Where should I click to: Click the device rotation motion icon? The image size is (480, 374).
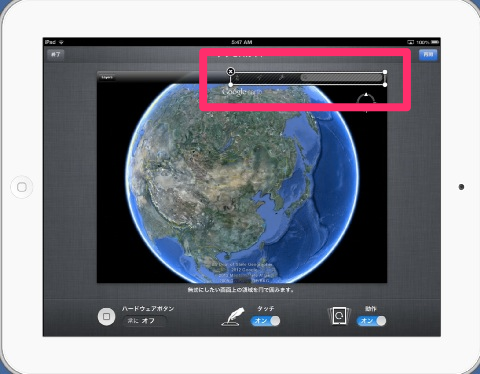(339, 316)
